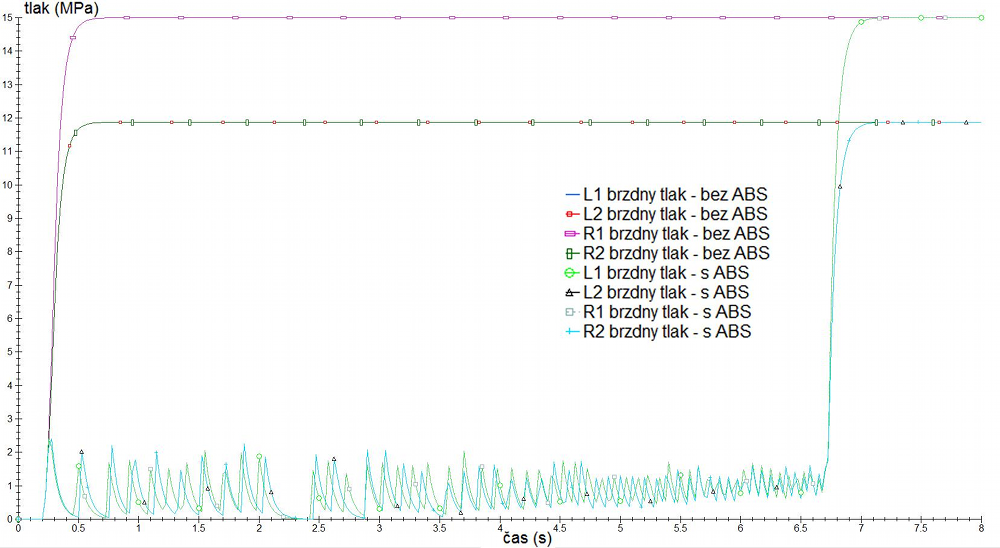The width and height of the screenshot is (1000, 548).
Task: Click the 3.5 label on the time axis
Action: (x=439, y=528)
